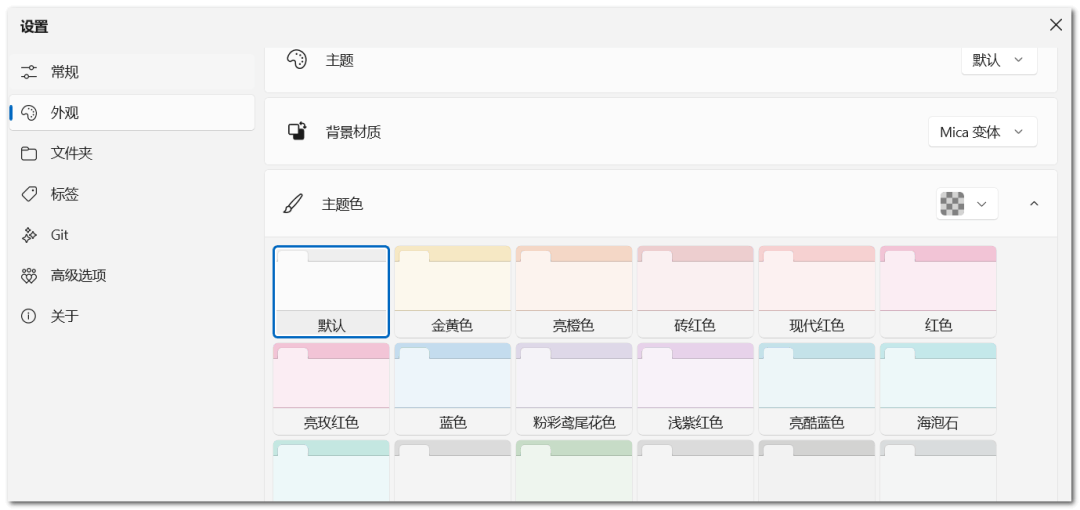Select the 默认 theme color swatch
The width and height of the screenshot is (1080, 510).
coord(331,291)
